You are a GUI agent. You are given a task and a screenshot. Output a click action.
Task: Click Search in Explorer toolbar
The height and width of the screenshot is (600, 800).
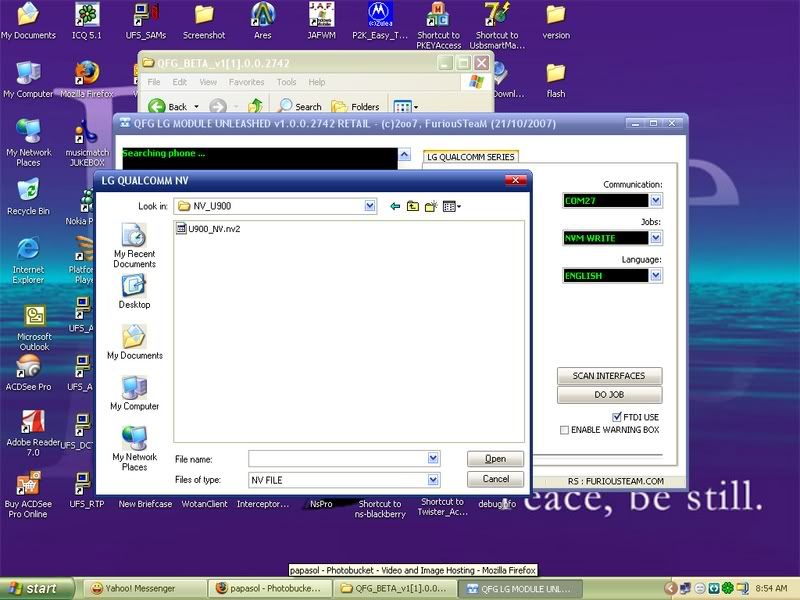point(301,107)
